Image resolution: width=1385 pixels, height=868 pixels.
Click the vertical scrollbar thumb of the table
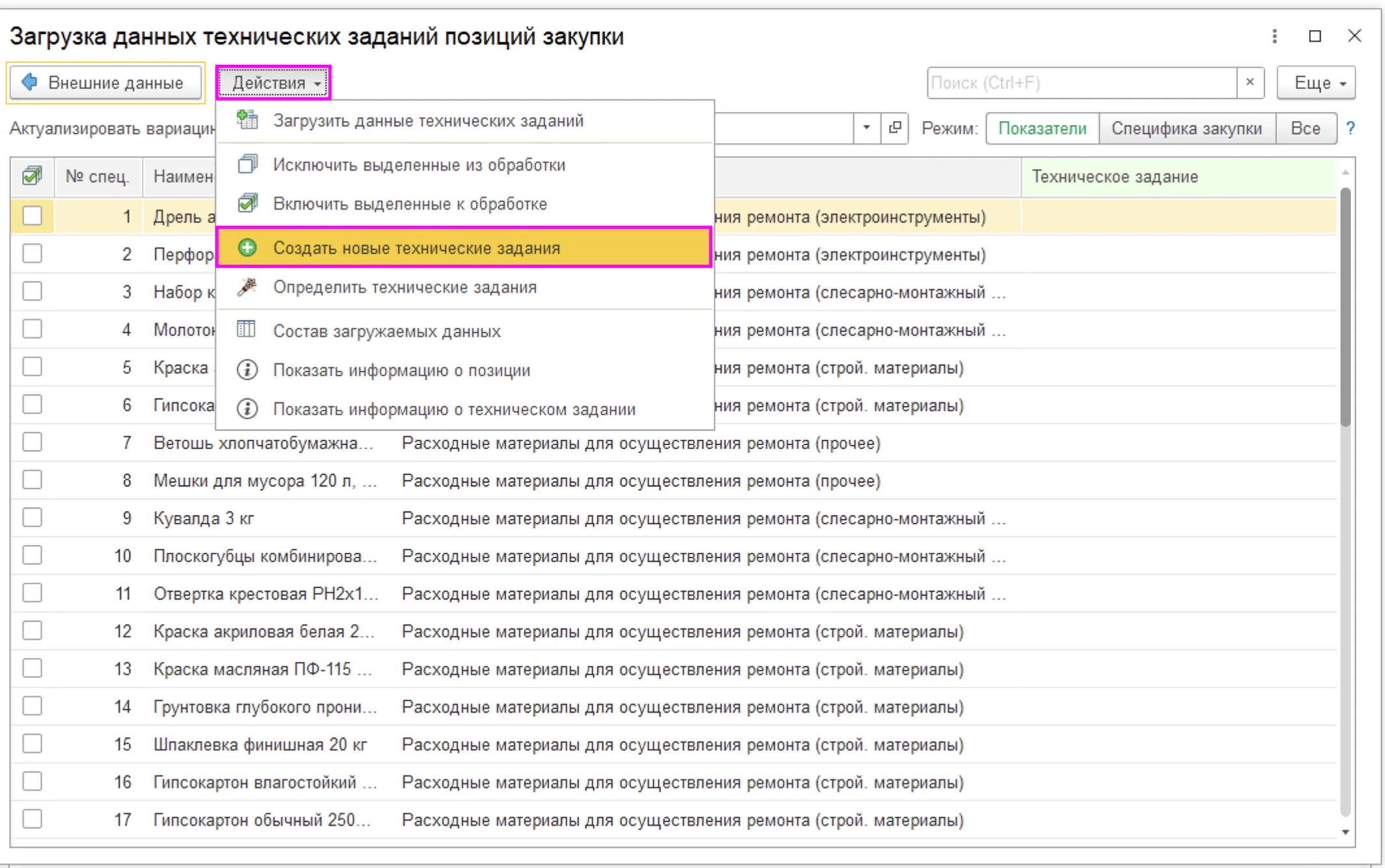point(1345,307)
